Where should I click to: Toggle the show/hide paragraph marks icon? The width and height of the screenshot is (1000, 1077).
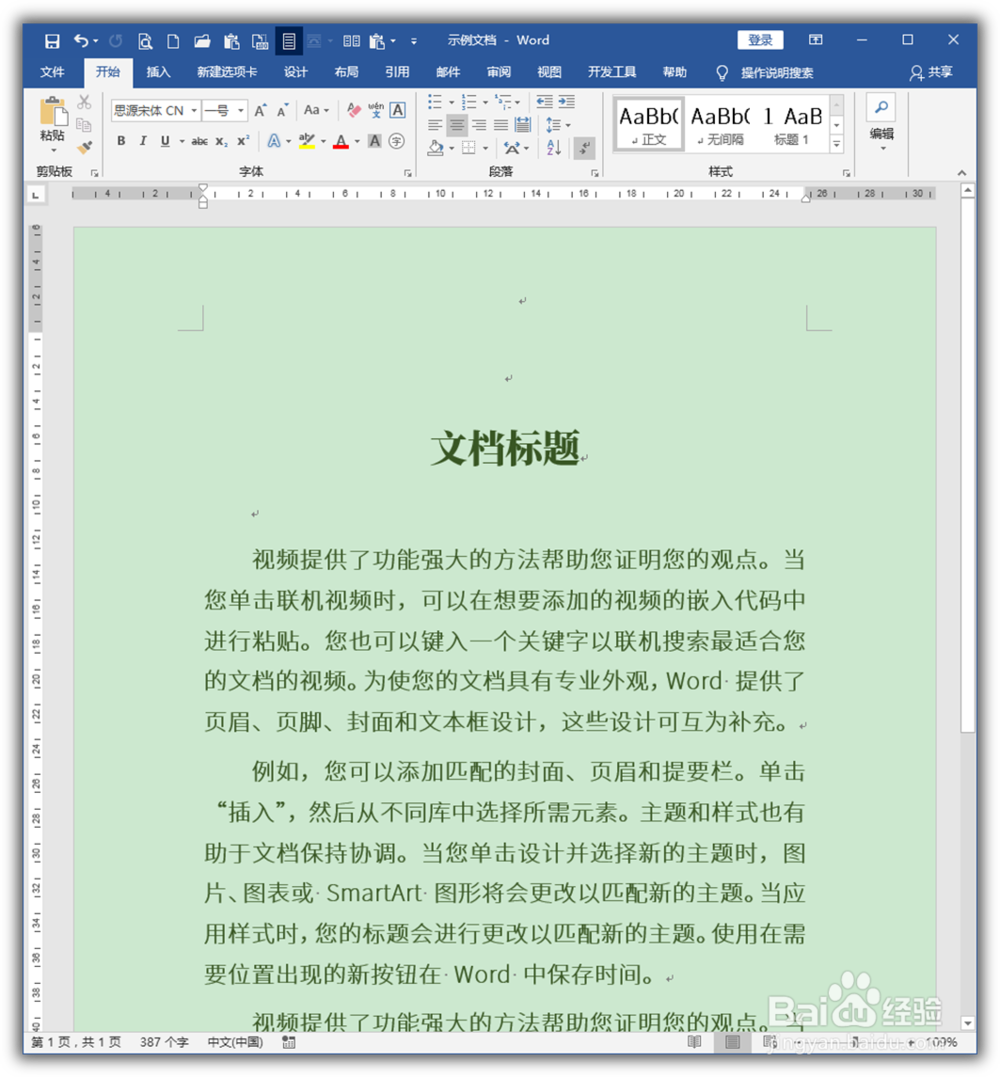point(585,148)
